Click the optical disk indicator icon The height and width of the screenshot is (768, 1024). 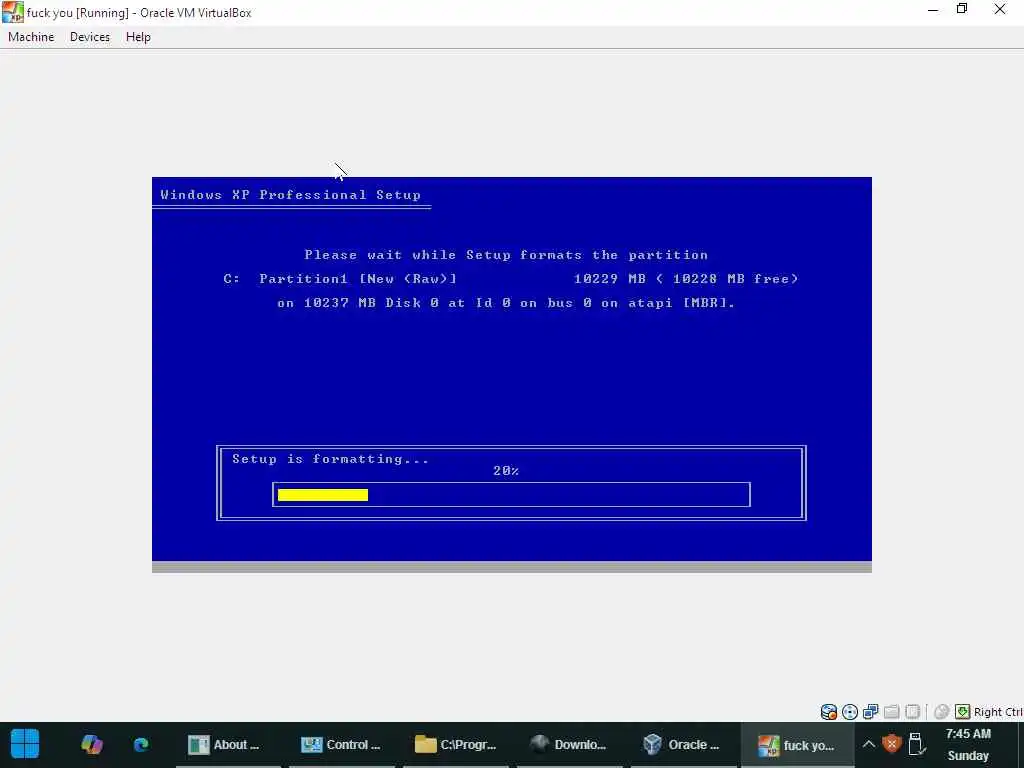tap(850, 712)
